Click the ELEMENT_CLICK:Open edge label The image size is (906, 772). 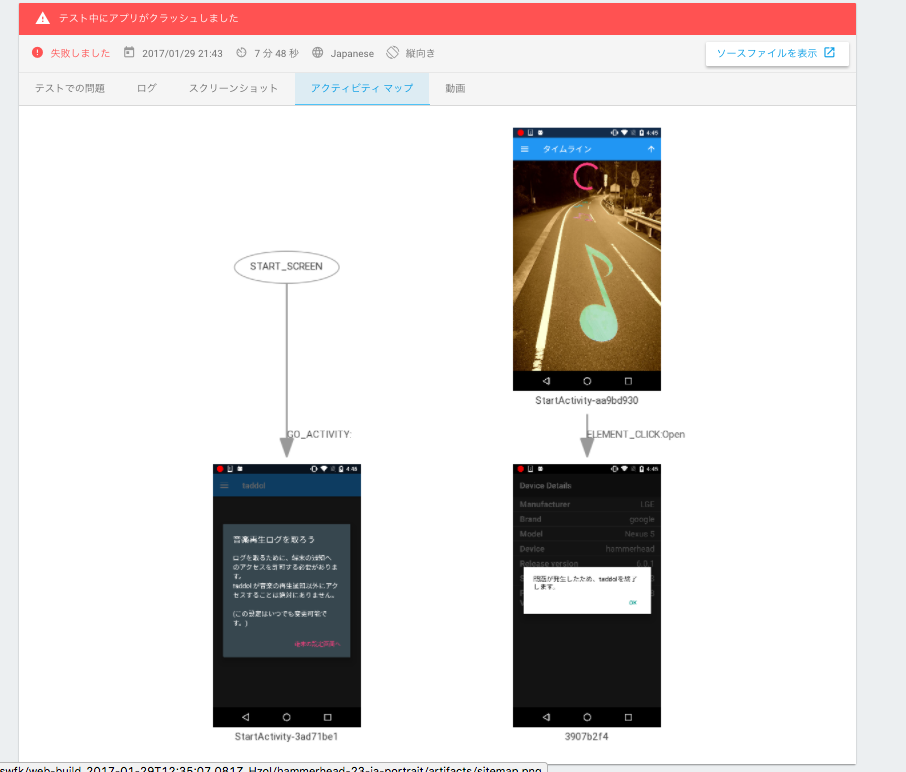point(636,435)
